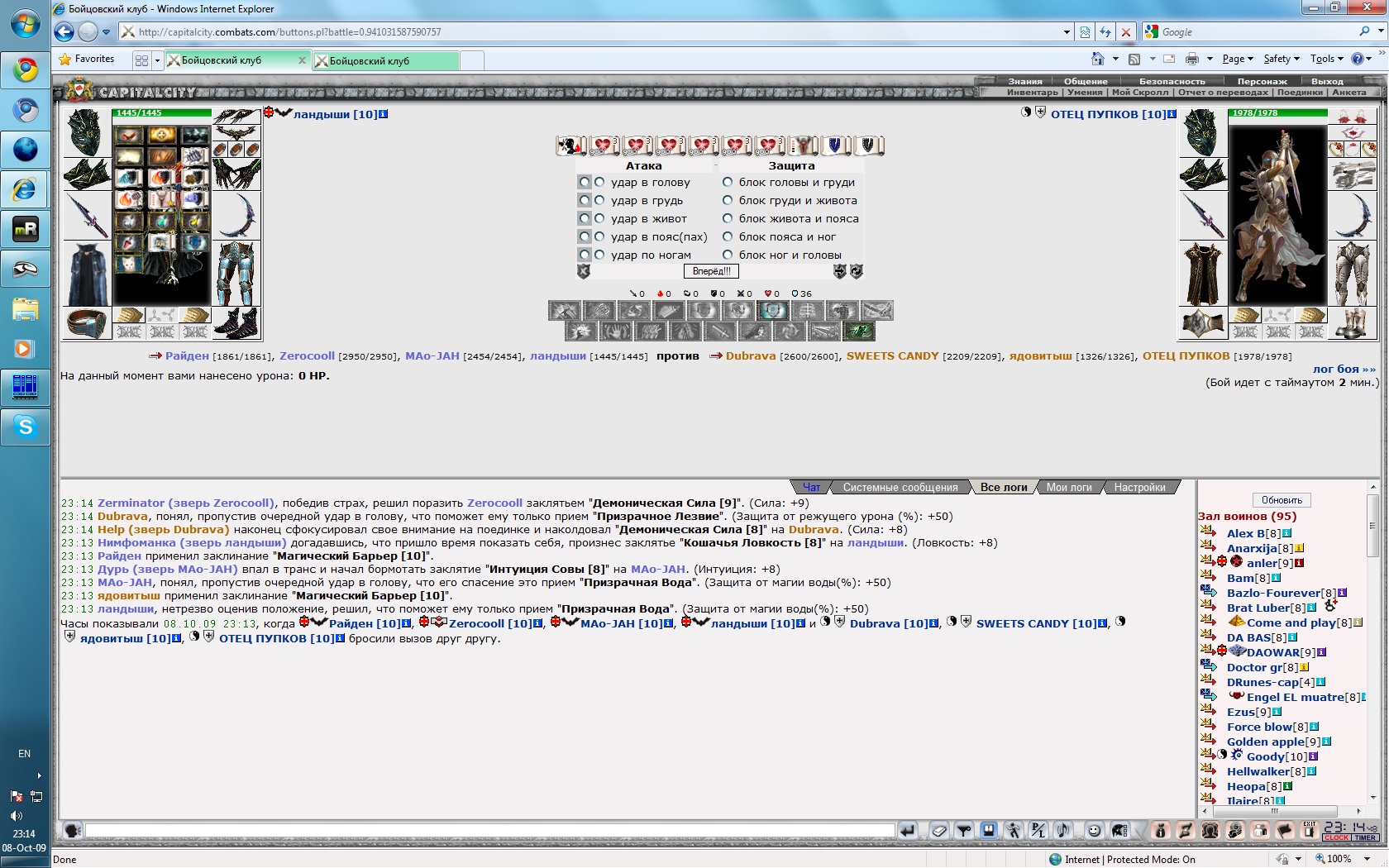The width and height of the screenshot is (1389, 868).
Task: Click the Google search box
Action: pyautogui.click(x=1256, y=32)
